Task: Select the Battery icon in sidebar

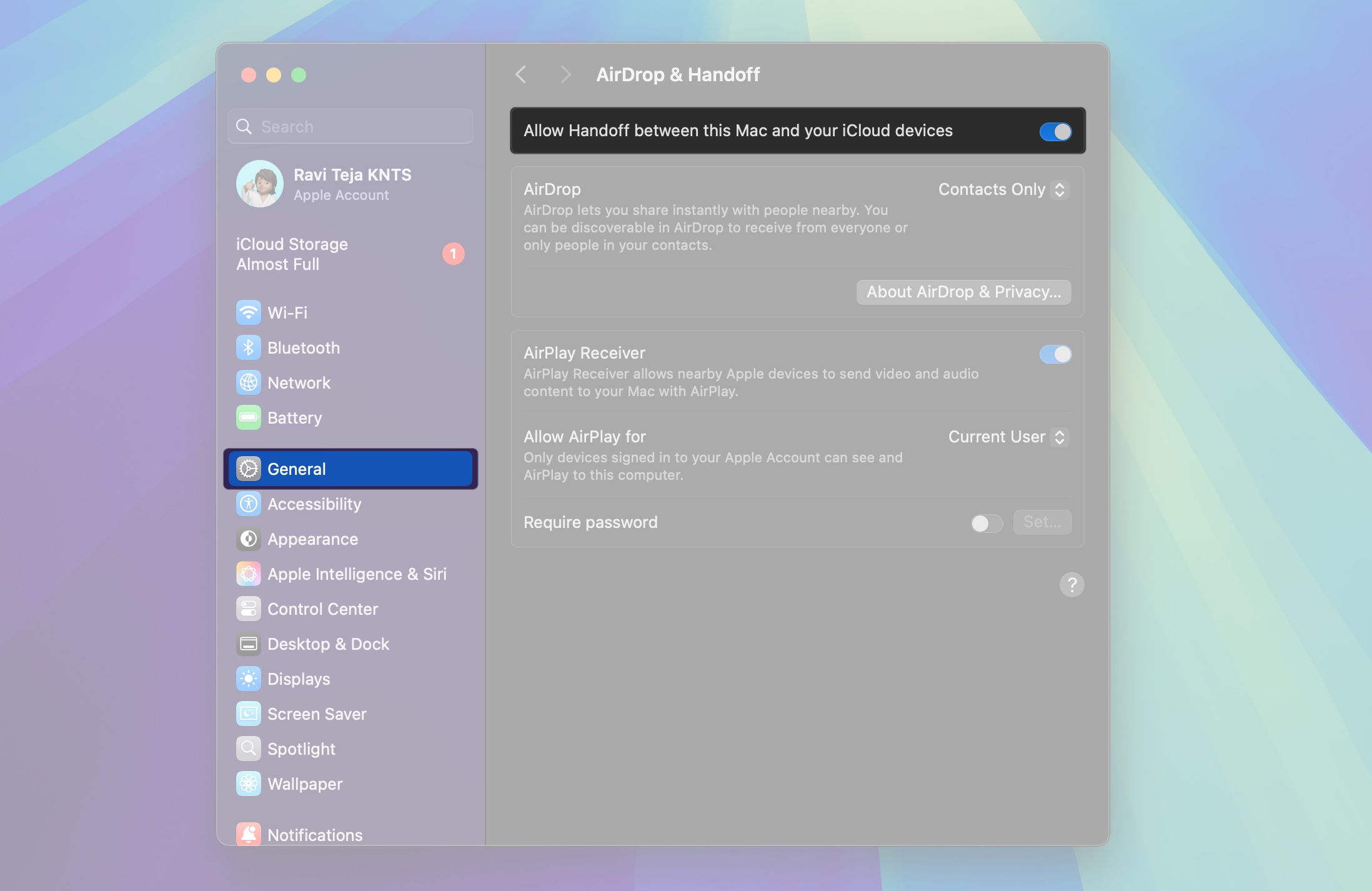Action: tap(249, 417)
